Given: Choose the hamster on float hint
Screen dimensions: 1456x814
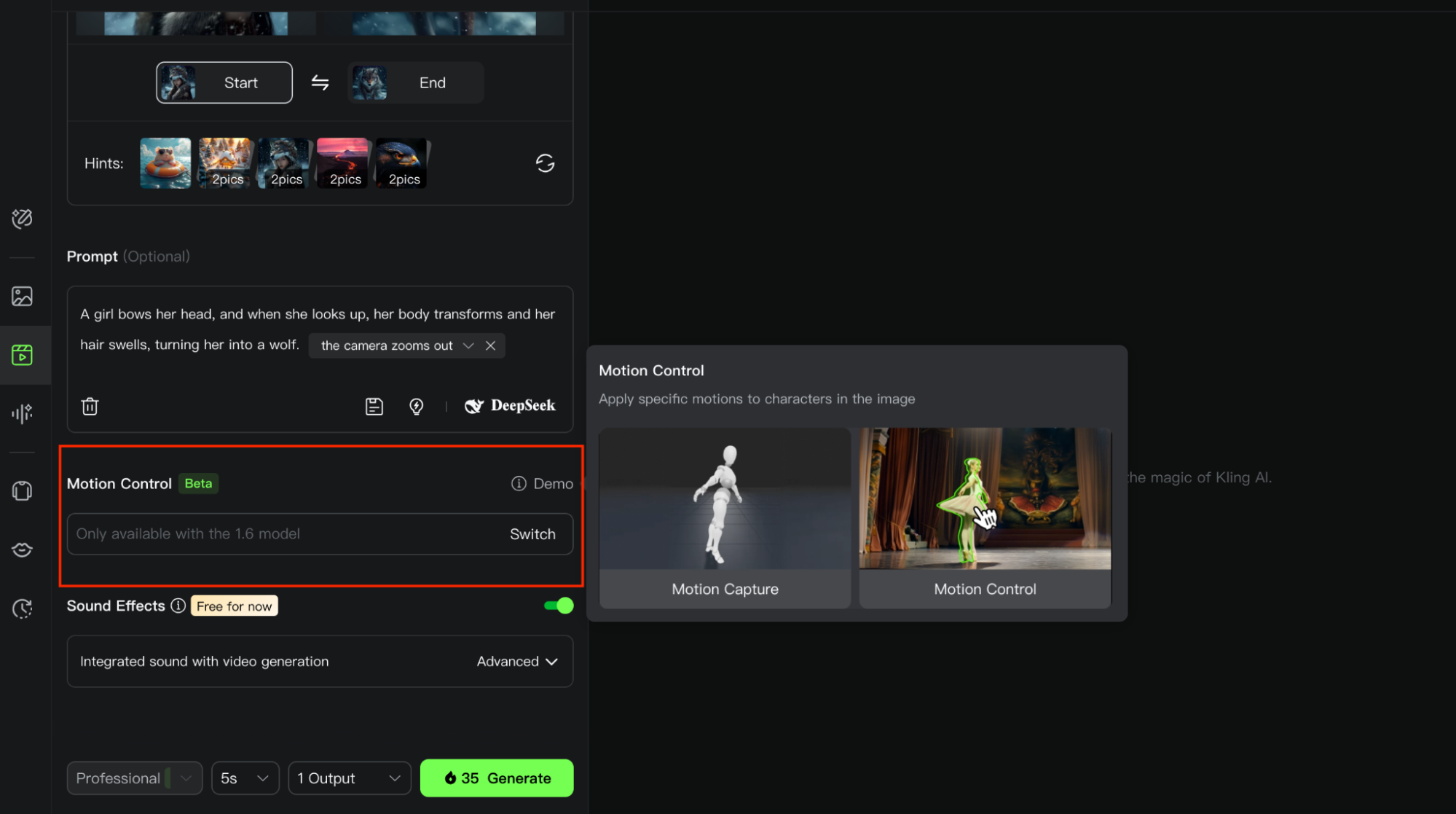Looking at the screenshot, I should [x=165, y=163].
